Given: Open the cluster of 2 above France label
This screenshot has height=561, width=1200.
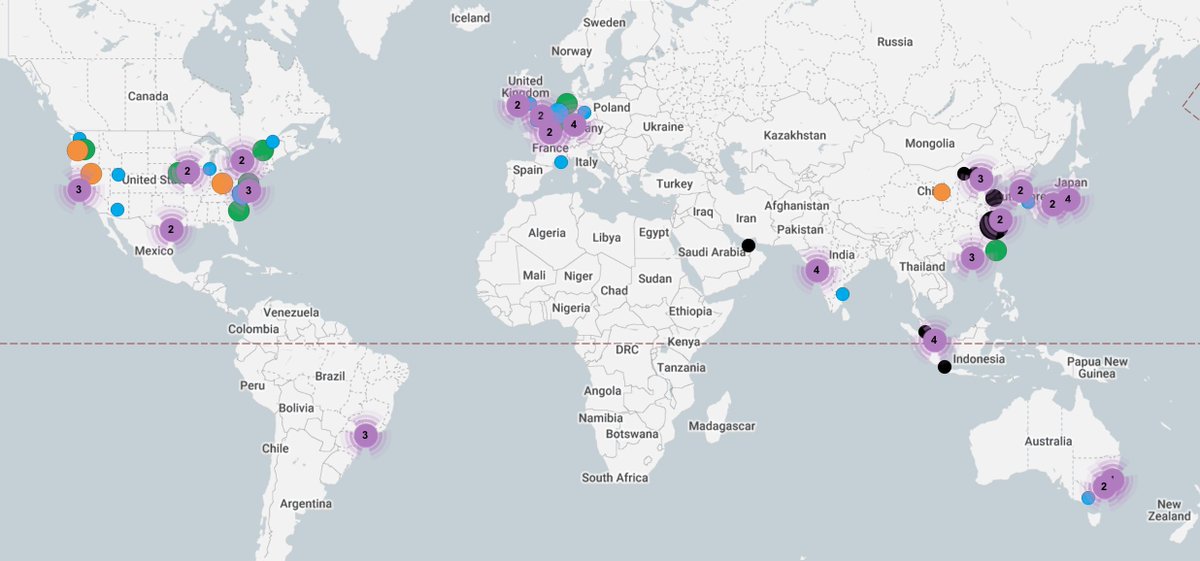Looking at the screenshot, I should coord(549,132).
